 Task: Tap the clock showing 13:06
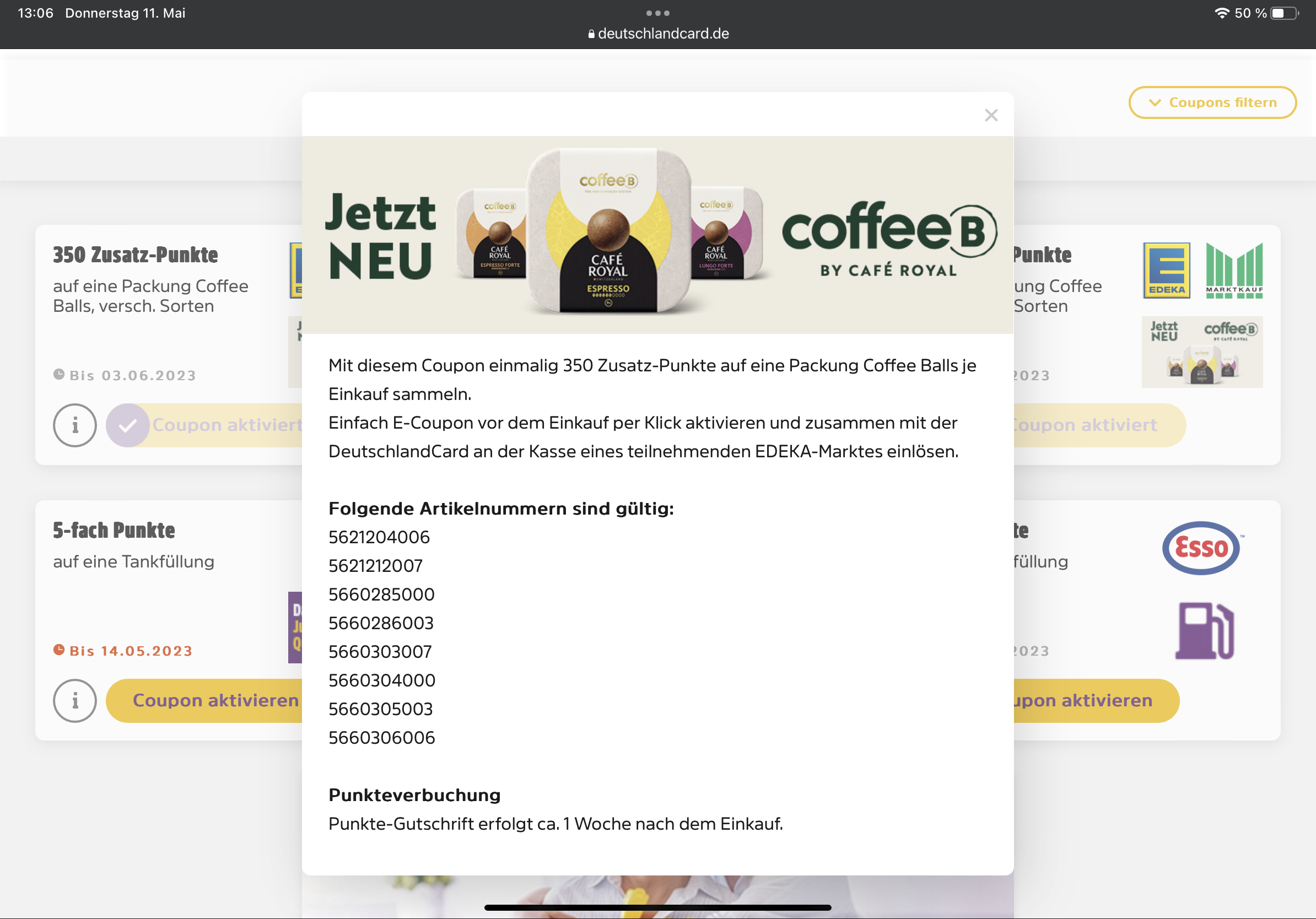35,13
